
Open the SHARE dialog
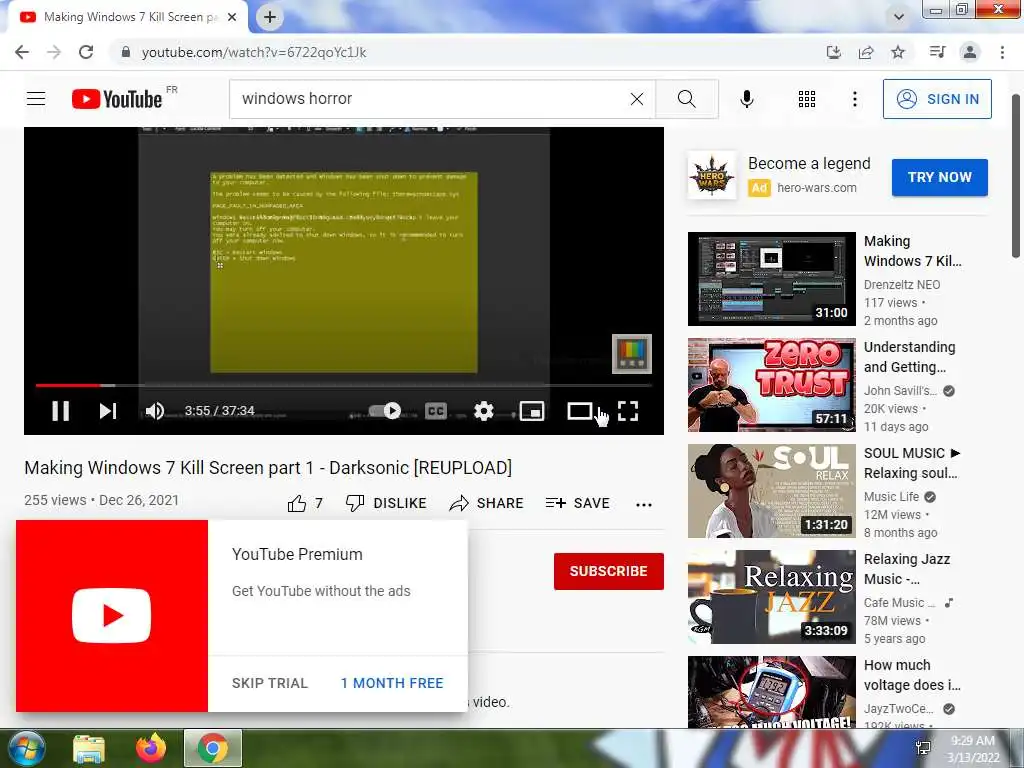(x=487, y=504)
